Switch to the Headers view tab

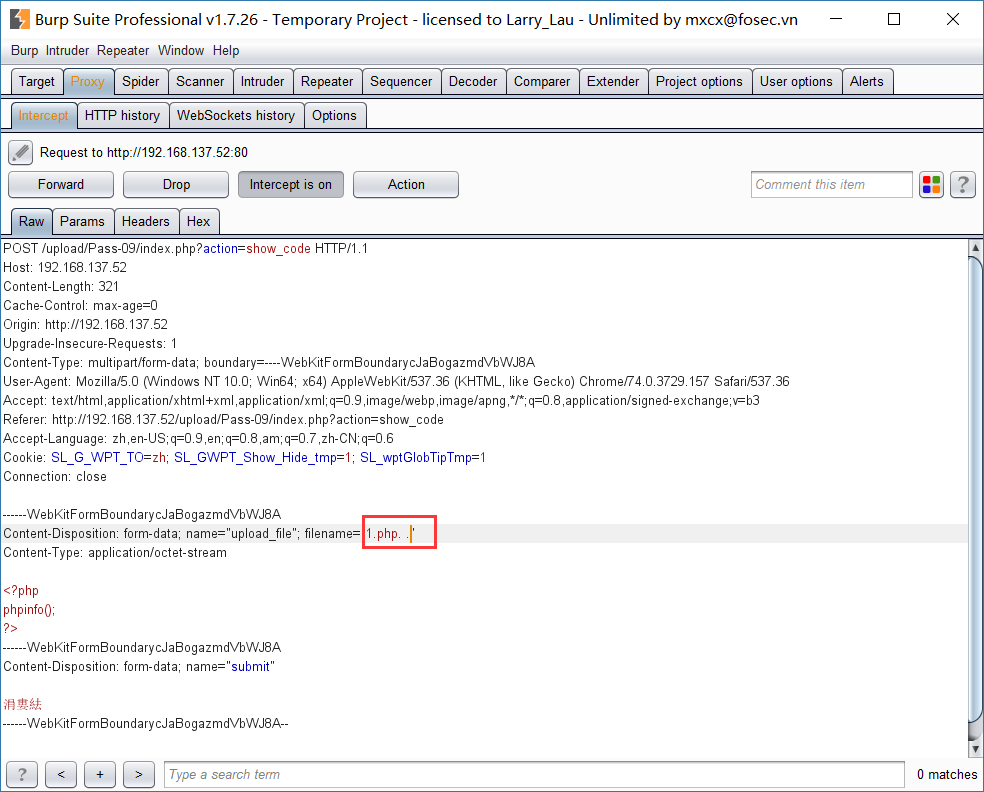point(146,222)
